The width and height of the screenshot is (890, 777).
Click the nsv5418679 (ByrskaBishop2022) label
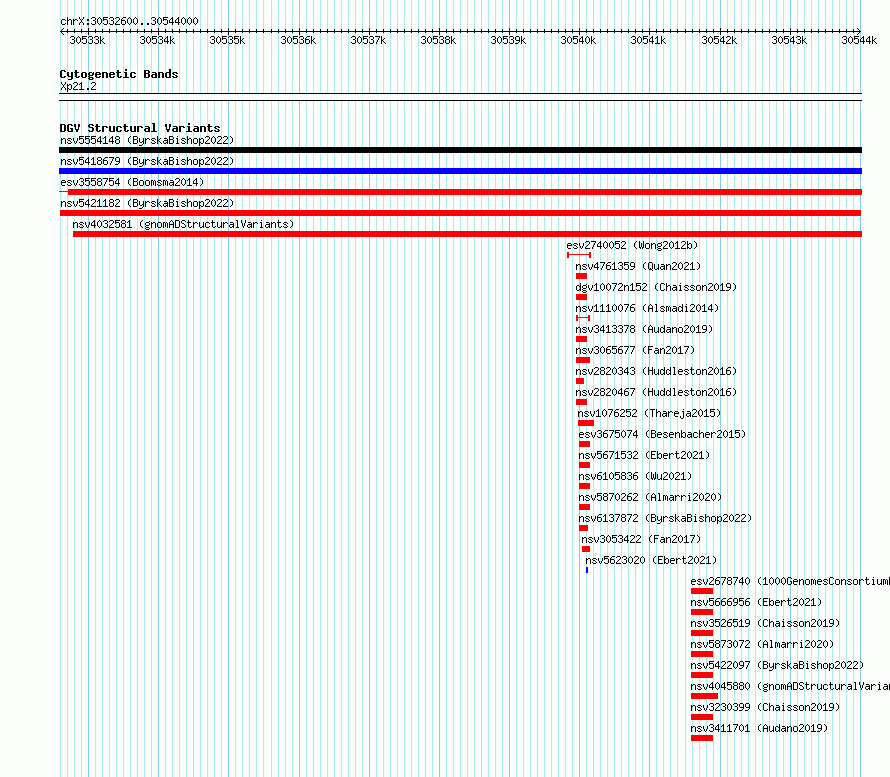147,161
